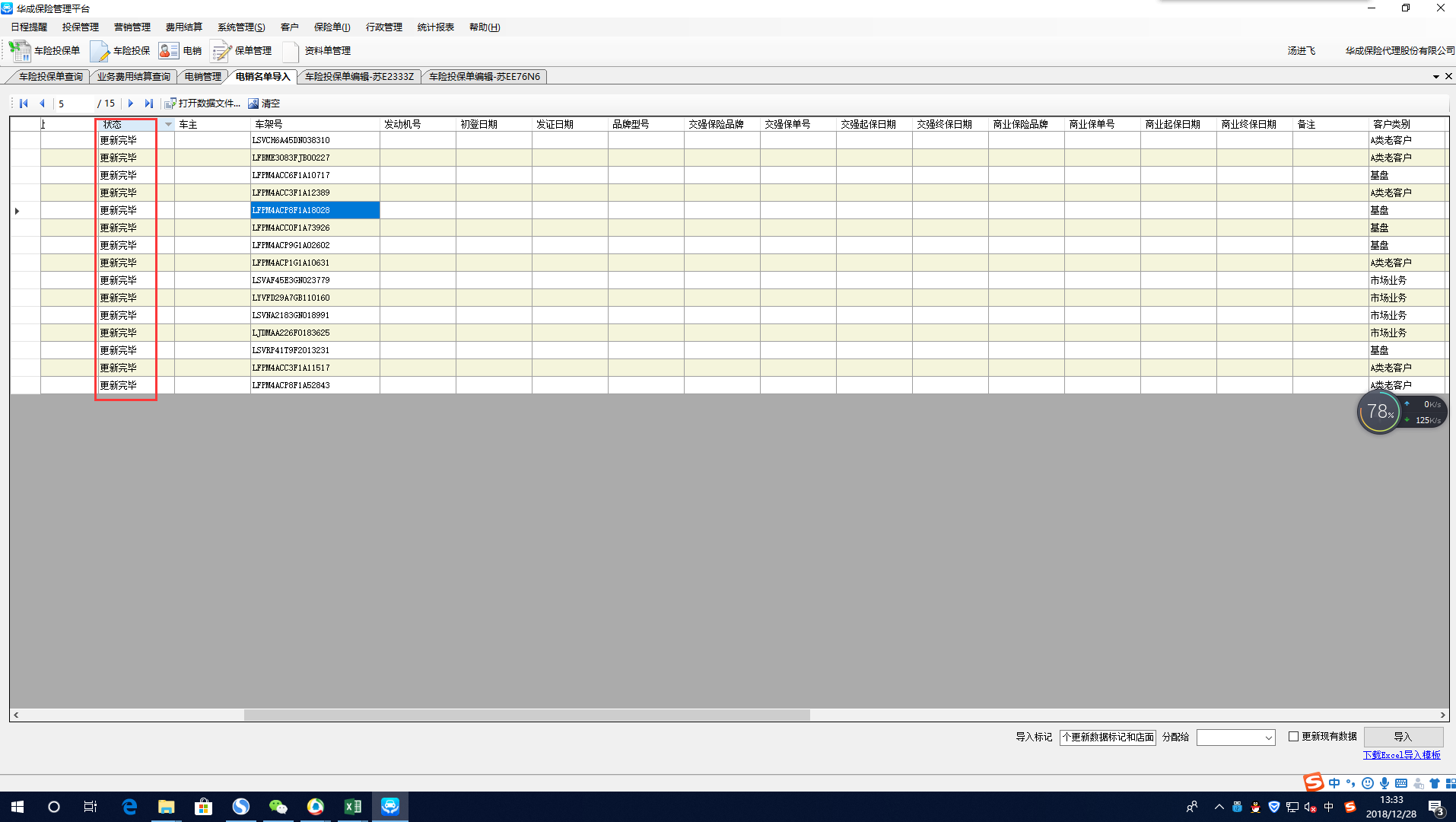
Task: Open 行政管理 menu
Action: click(384, 27)
